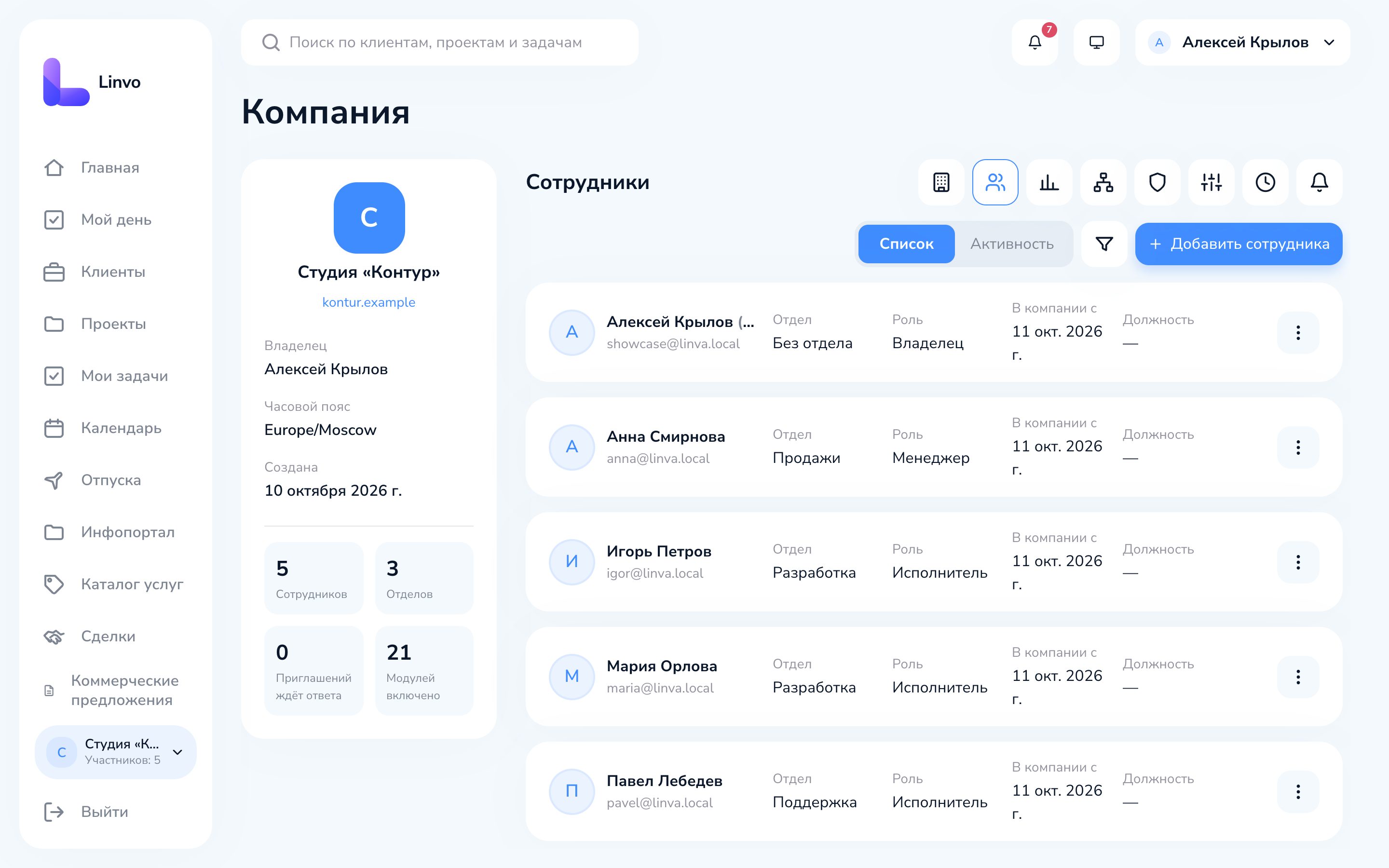Click the 3 Отделов stat card
The width and height of the screenshot is (1389, 868).
[424, 578]
